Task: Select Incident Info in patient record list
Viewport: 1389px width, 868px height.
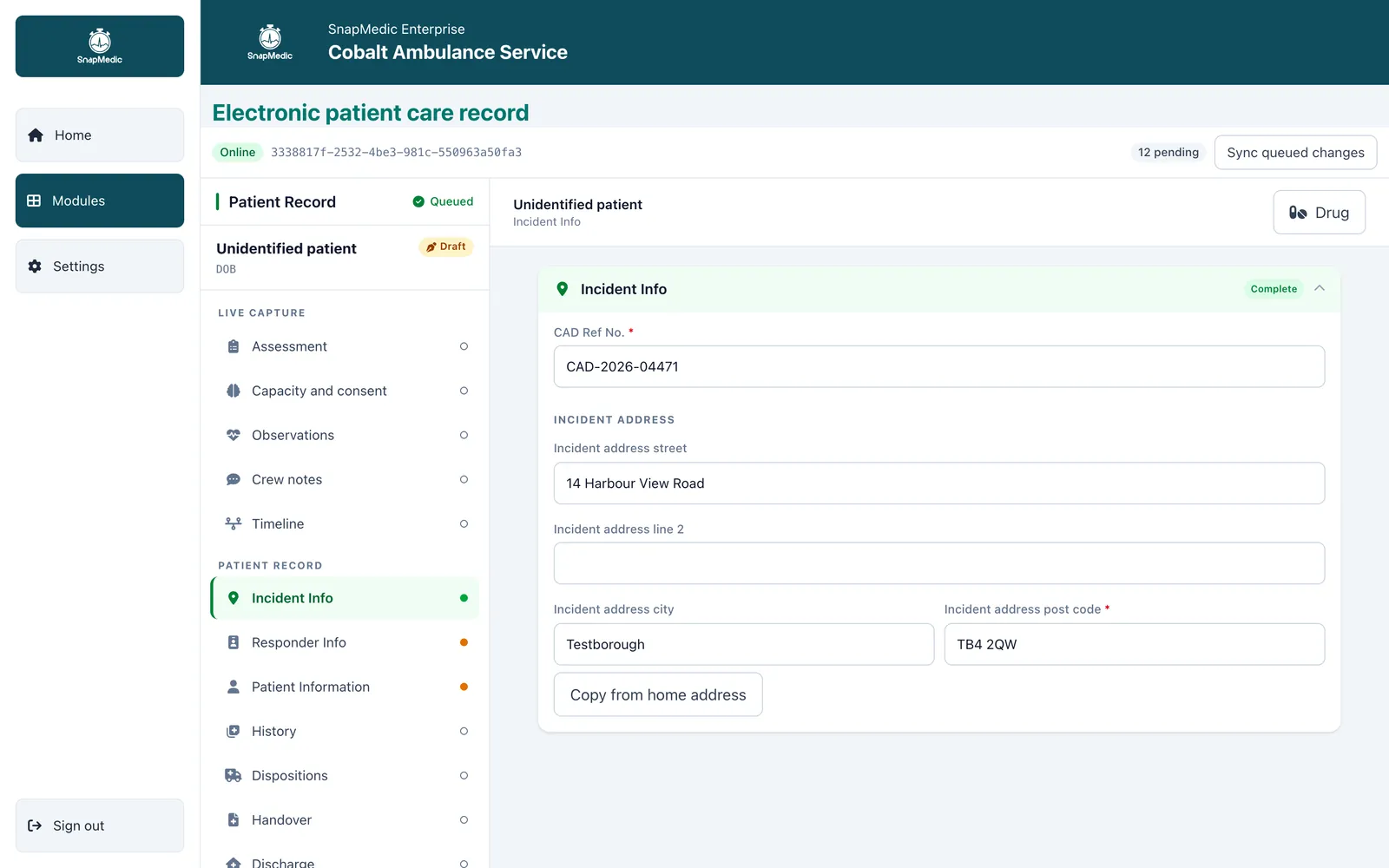Action: tap(346, 598)
